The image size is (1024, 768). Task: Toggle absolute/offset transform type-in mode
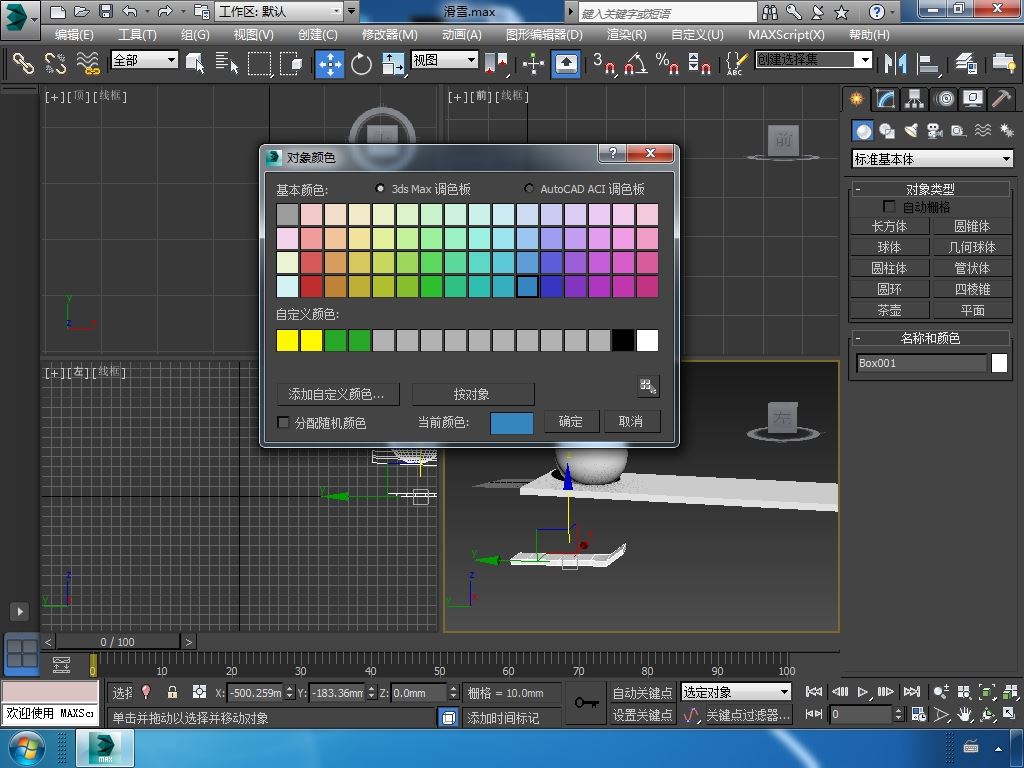point(199,692)
